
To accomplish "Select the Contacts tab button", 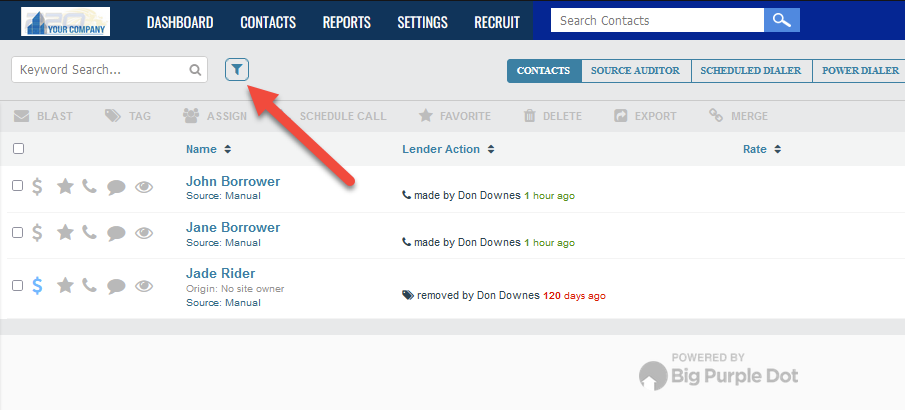I will coord(544,71).
